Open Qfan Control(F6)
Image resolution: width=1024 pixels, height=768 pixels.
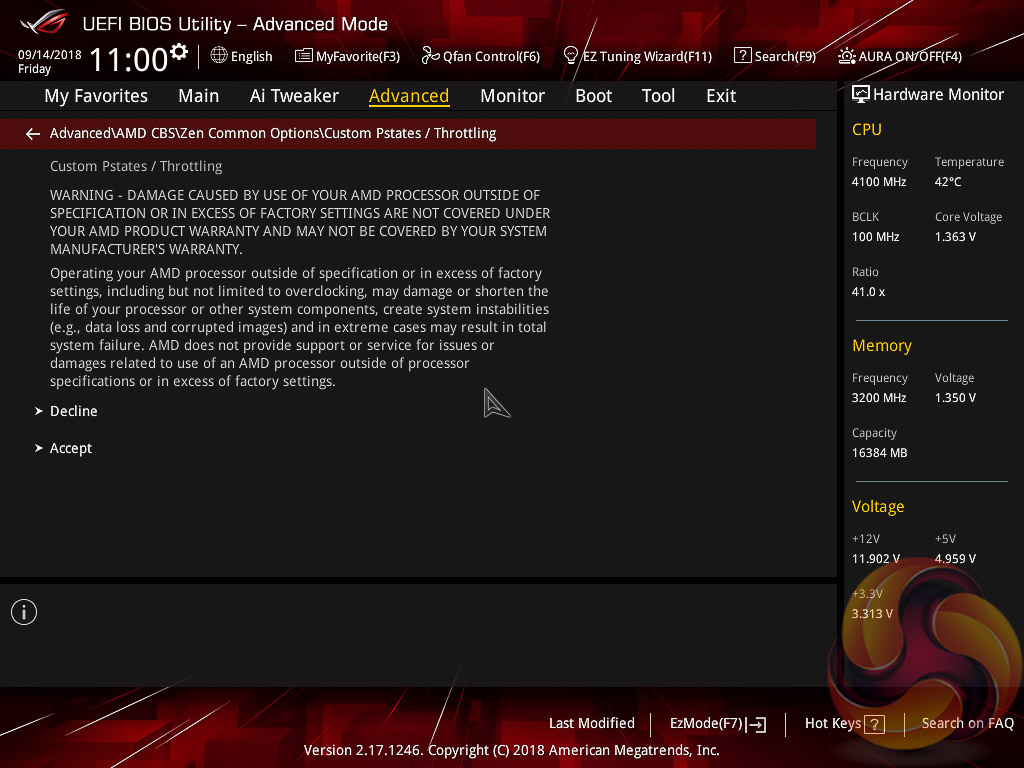[491, 57]
